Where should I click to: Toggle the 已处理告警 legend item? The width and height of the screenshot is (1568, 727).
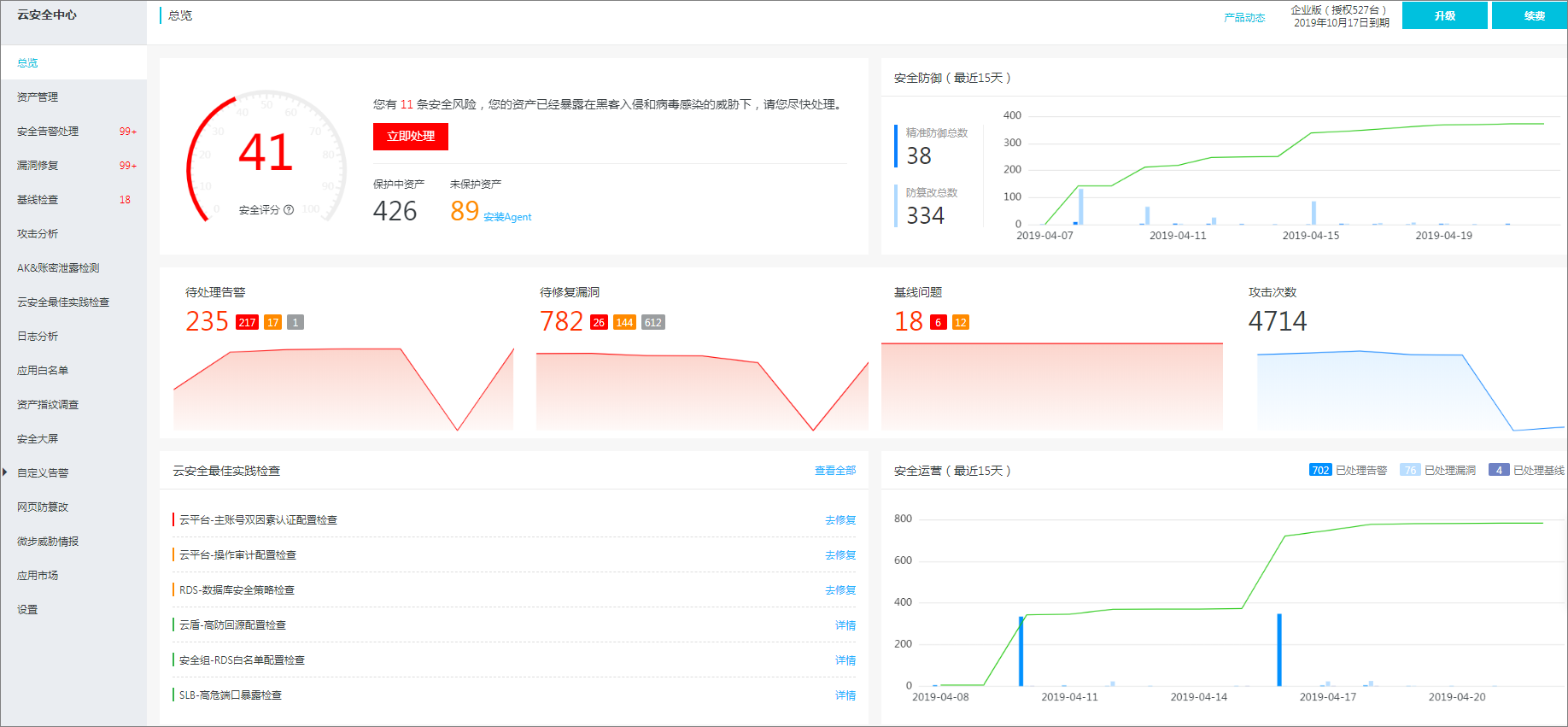[1349, 470]
